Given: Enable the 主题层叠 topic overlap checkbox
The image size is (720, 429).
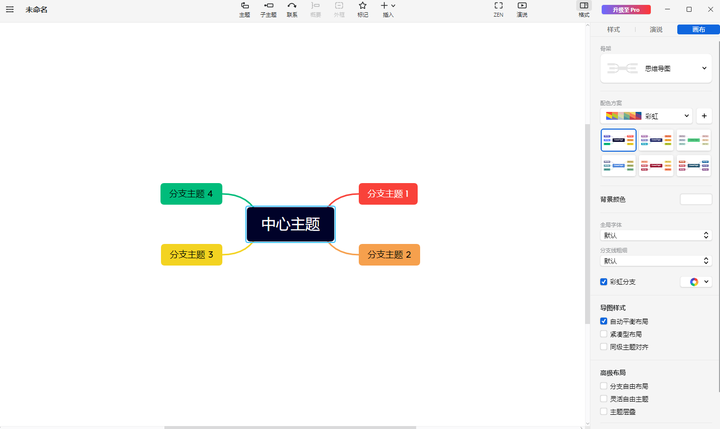Looking at the screenshot, I should (x=603, y=412).
